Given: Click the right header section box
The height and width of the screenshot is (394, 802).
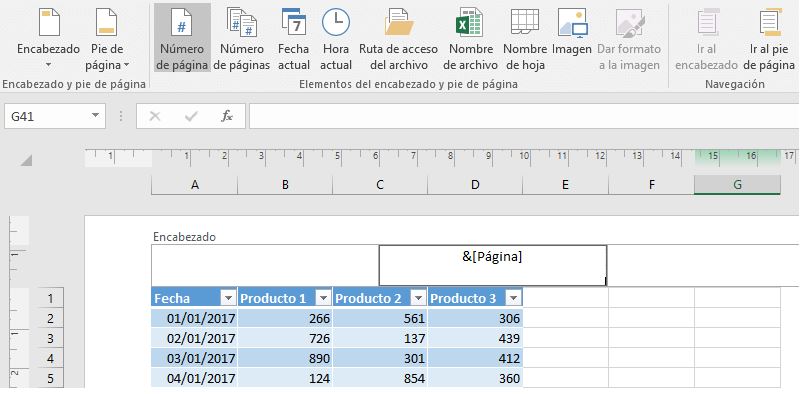Looking at the screenshot, I should [703, 265].
